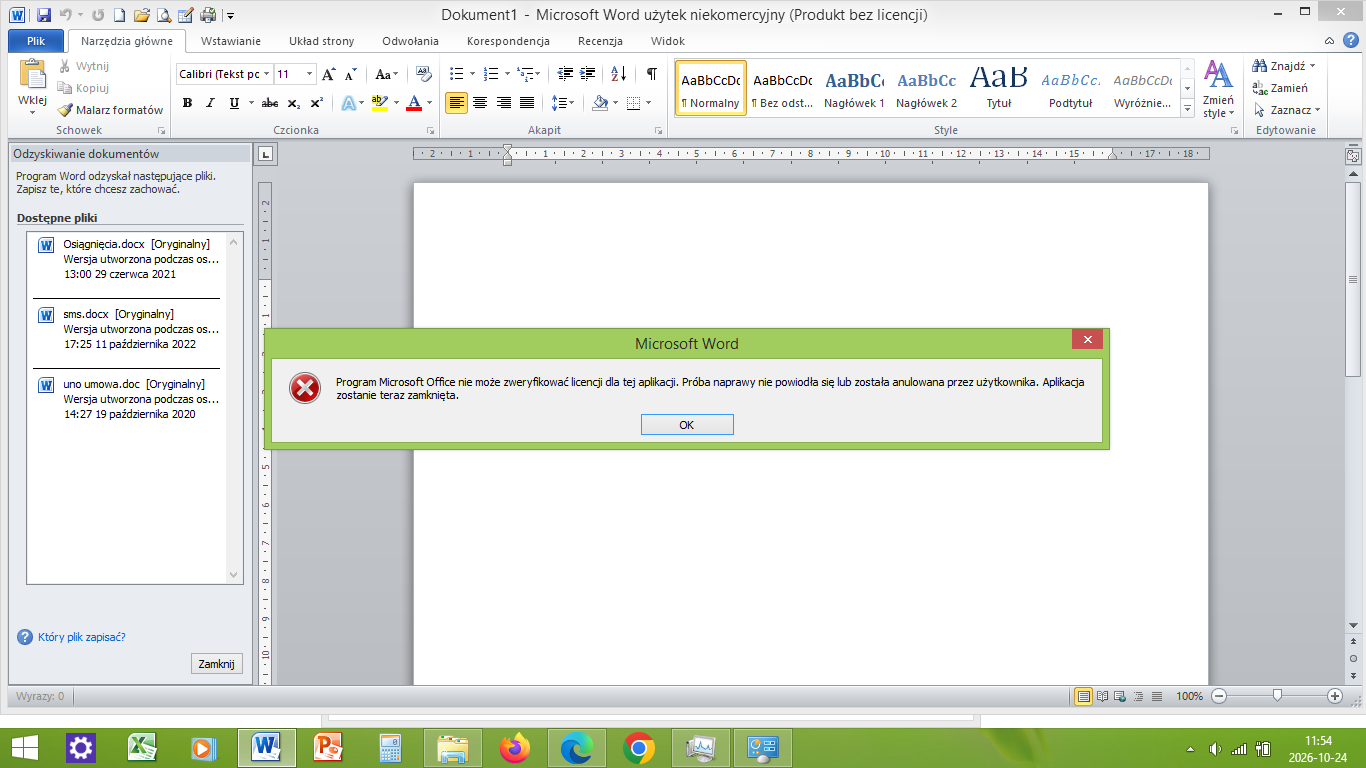Switch to the Recenzja tab

point(600,41)
